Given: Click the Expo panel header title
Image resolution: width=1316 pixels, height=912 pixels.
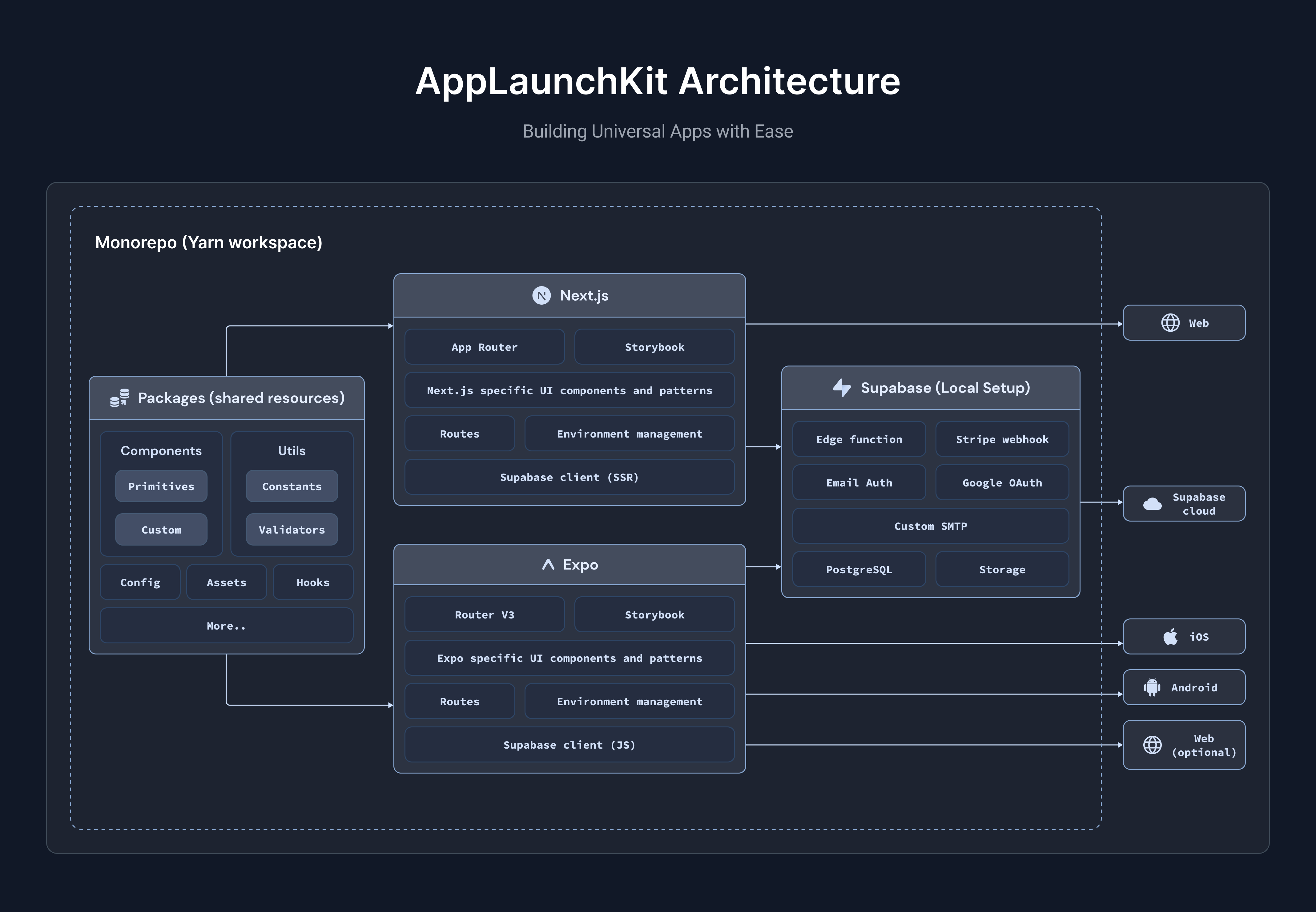Looking at the screenshot, I should 580,565.
